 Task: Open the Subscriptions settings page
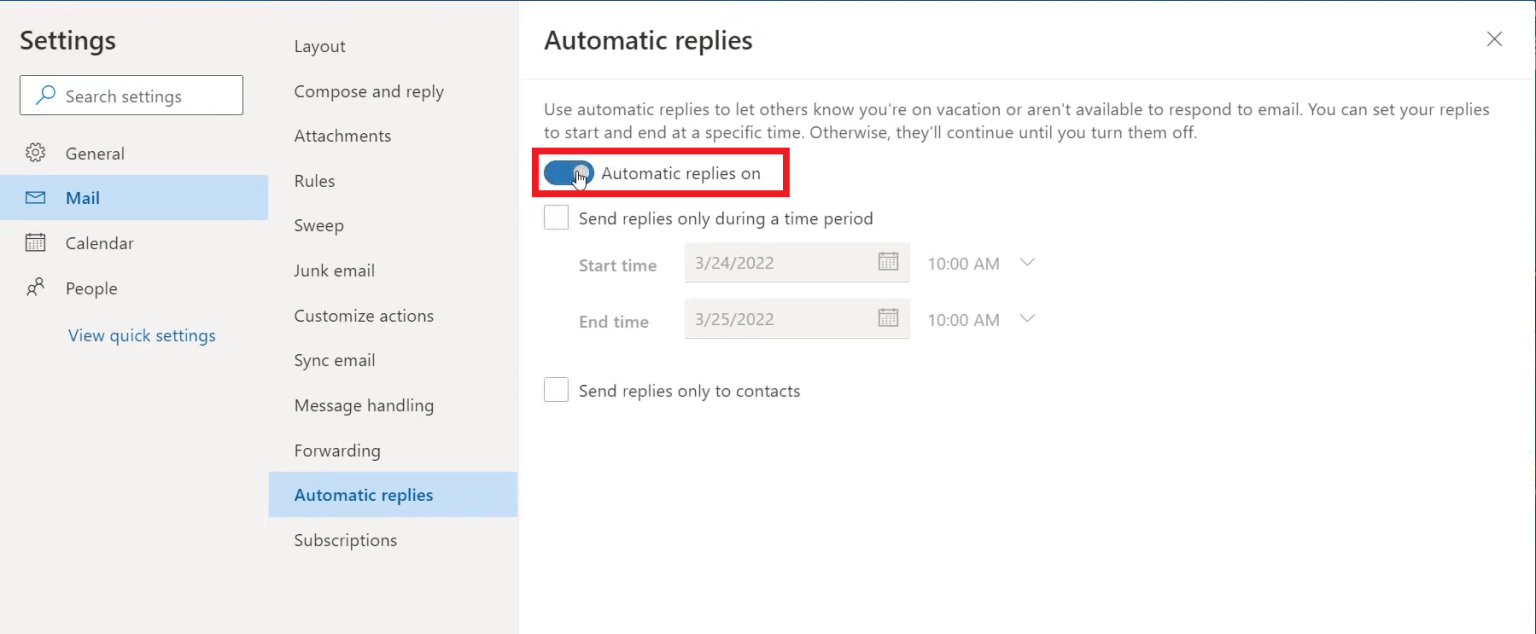click(x=345, y=539)
